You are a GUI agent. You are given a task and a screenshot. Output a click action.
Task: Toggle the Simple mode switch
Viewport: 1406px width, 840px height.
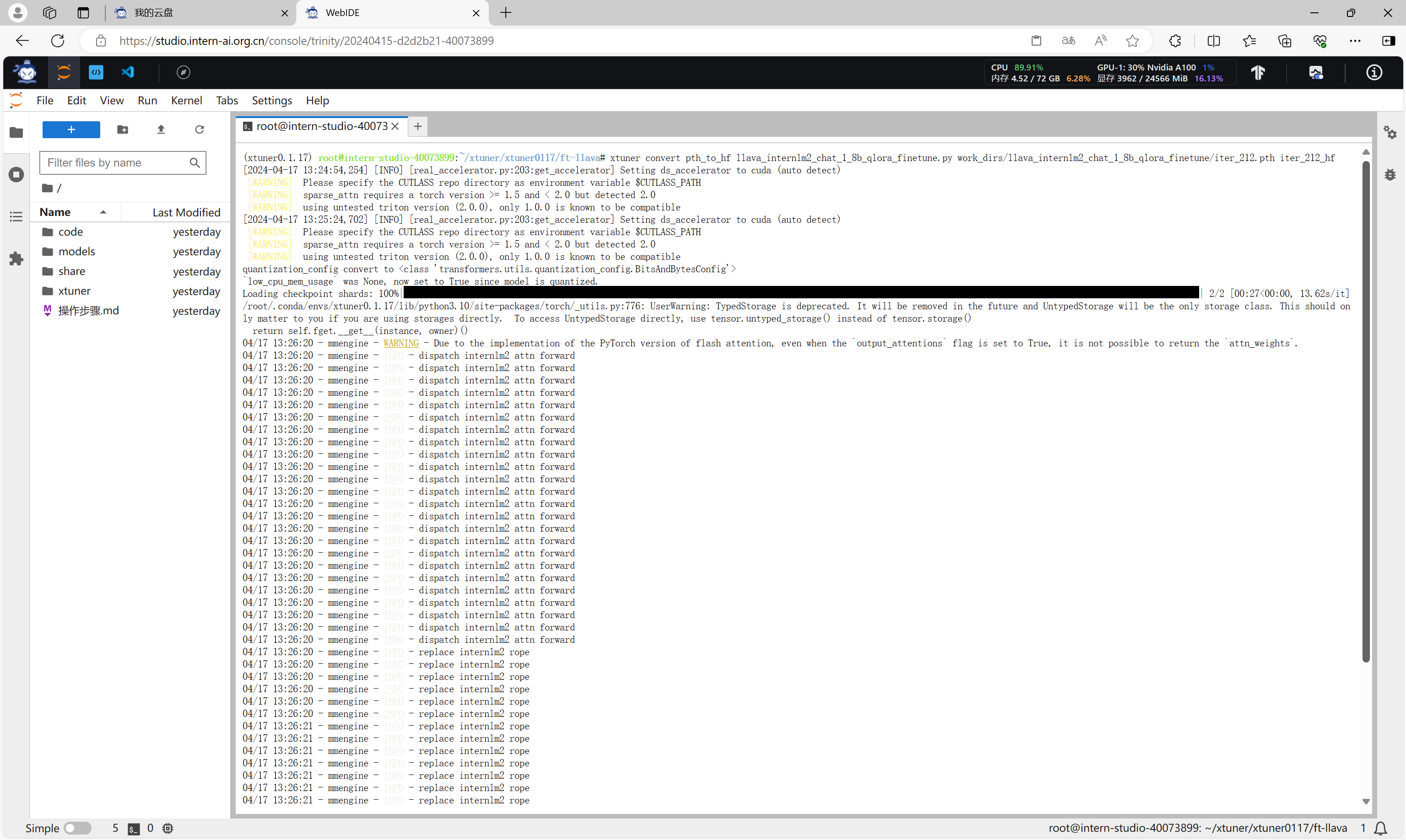tap(77, 828)
